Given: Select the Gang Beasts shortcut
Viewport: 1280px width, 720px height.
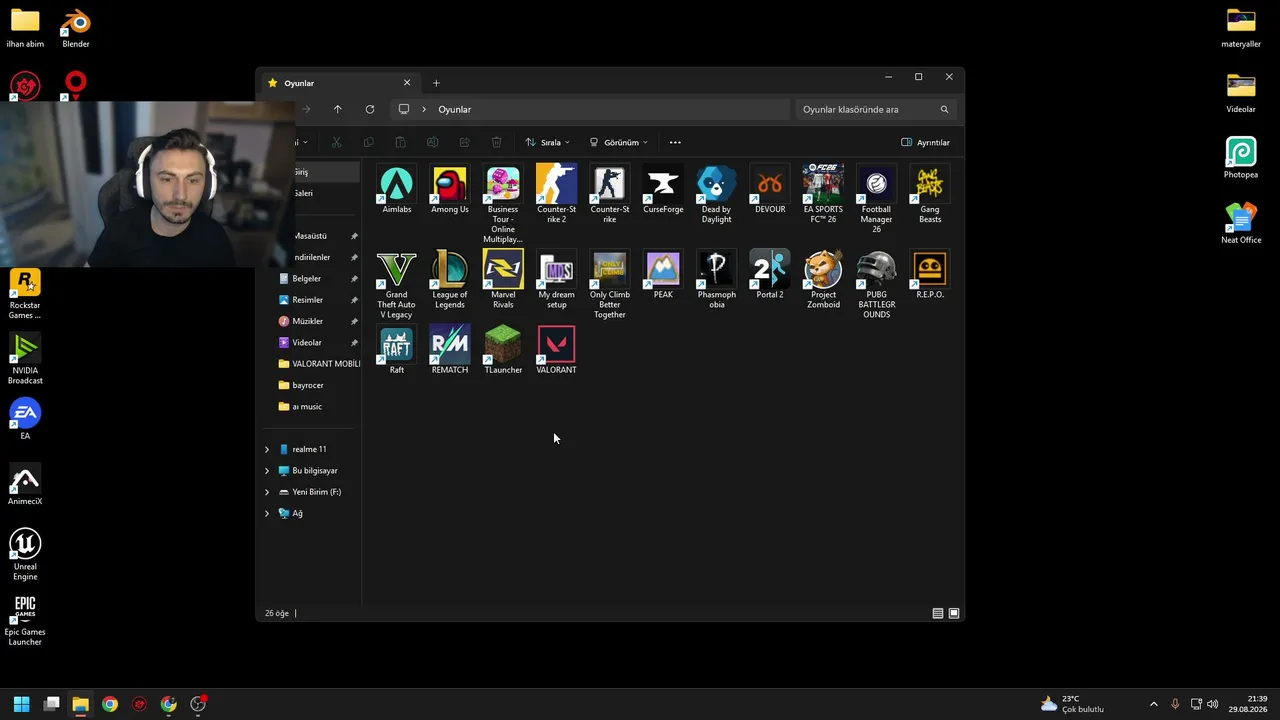Looking at the screenshot, I should pos(930,194).
